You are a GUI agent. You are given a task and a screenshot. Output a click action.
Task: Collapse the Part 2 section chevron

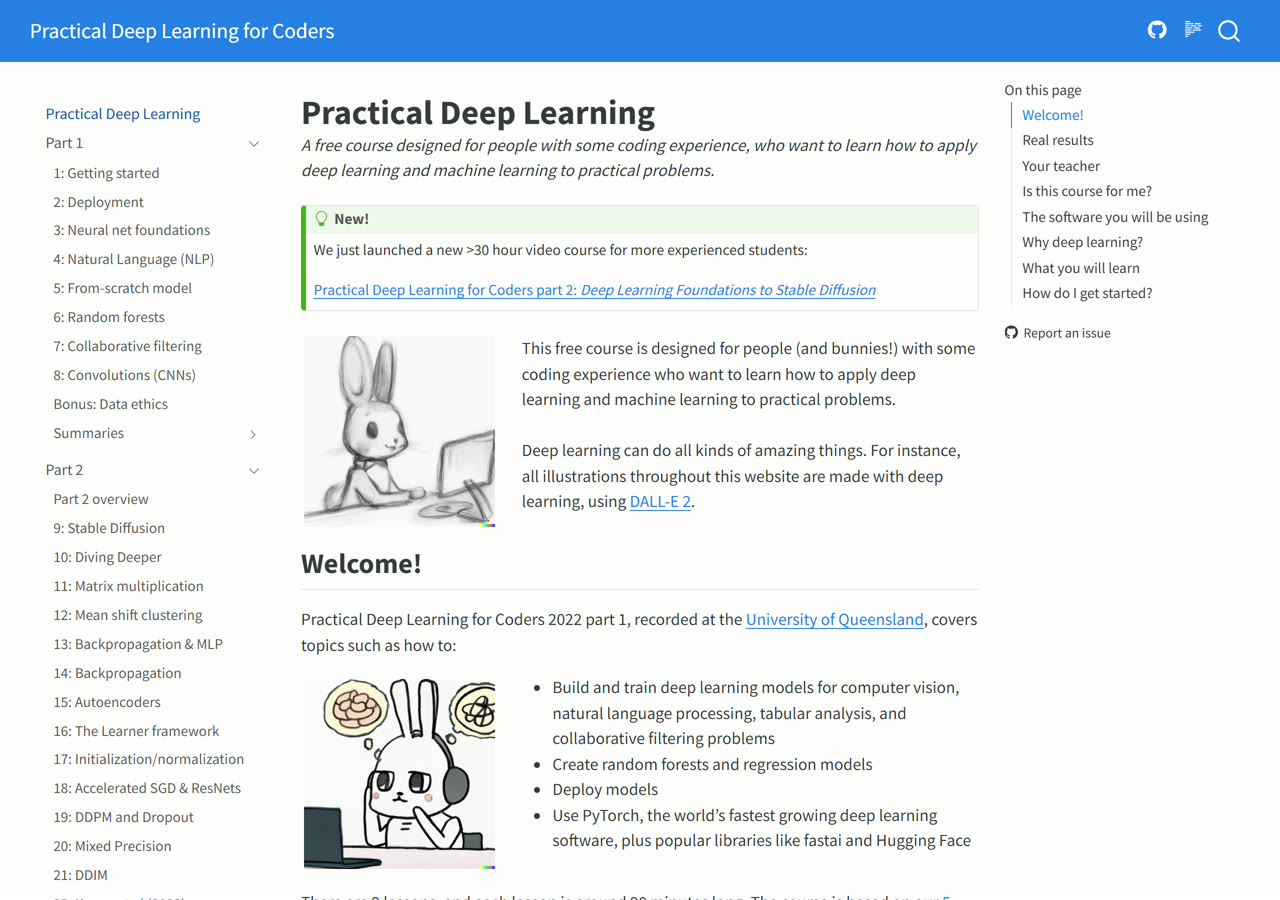coord(254,471)
